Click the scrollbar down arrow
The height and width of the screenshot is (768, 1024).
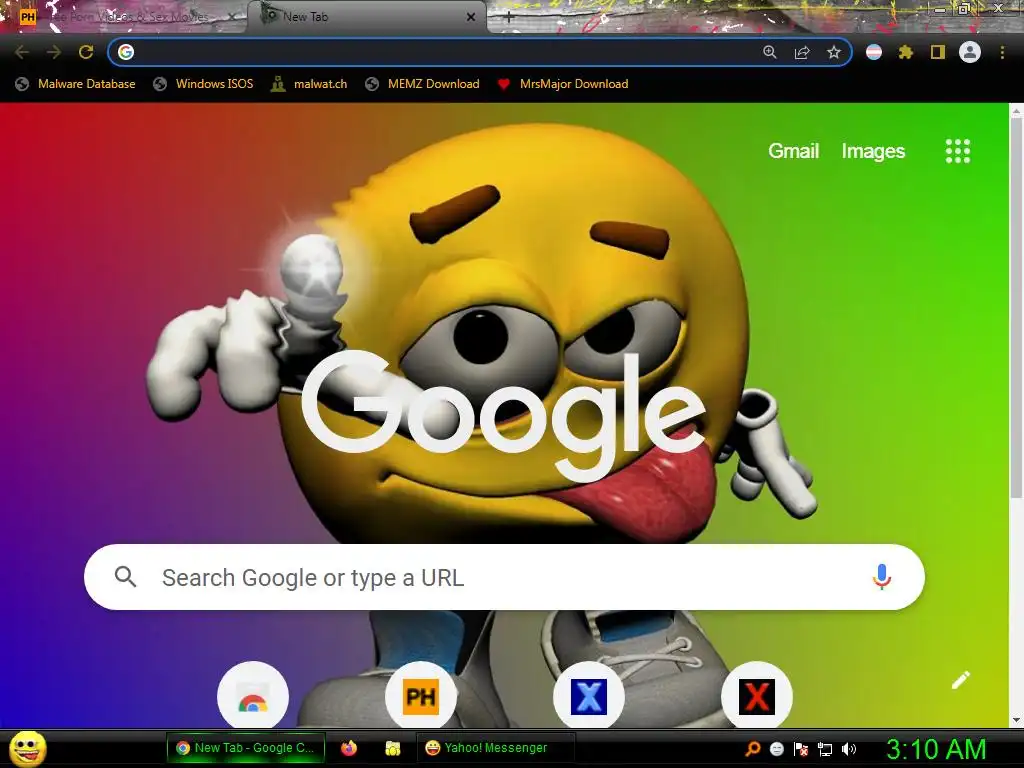[1016, 720]
